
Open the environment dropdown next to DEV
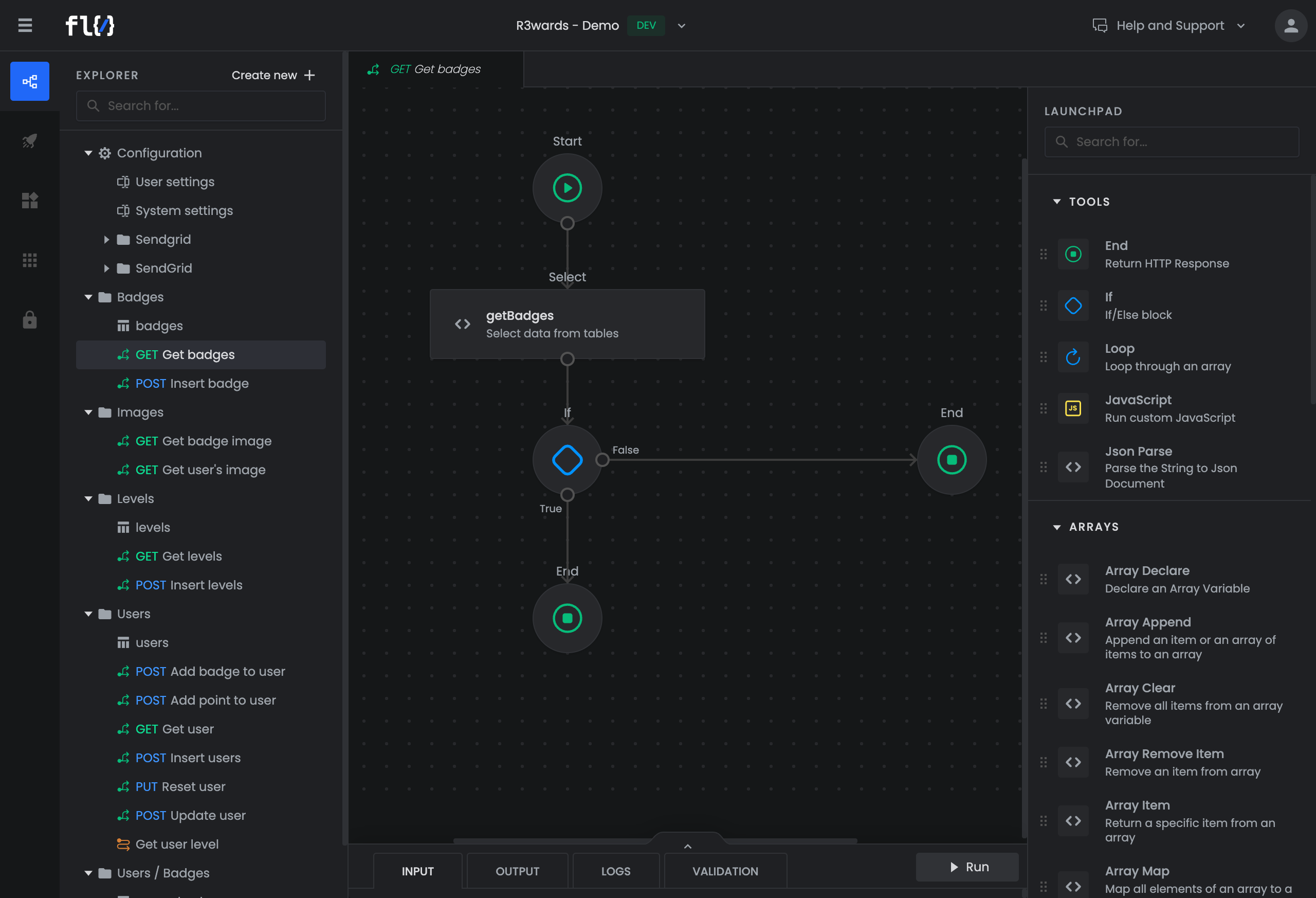(681, 26)
